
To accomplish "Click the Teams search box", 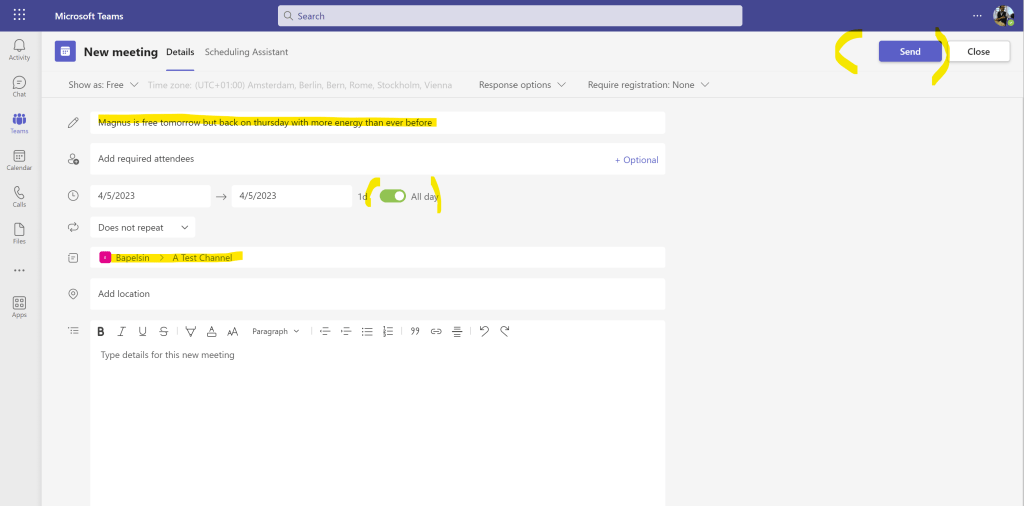I will tap(510, 16).
